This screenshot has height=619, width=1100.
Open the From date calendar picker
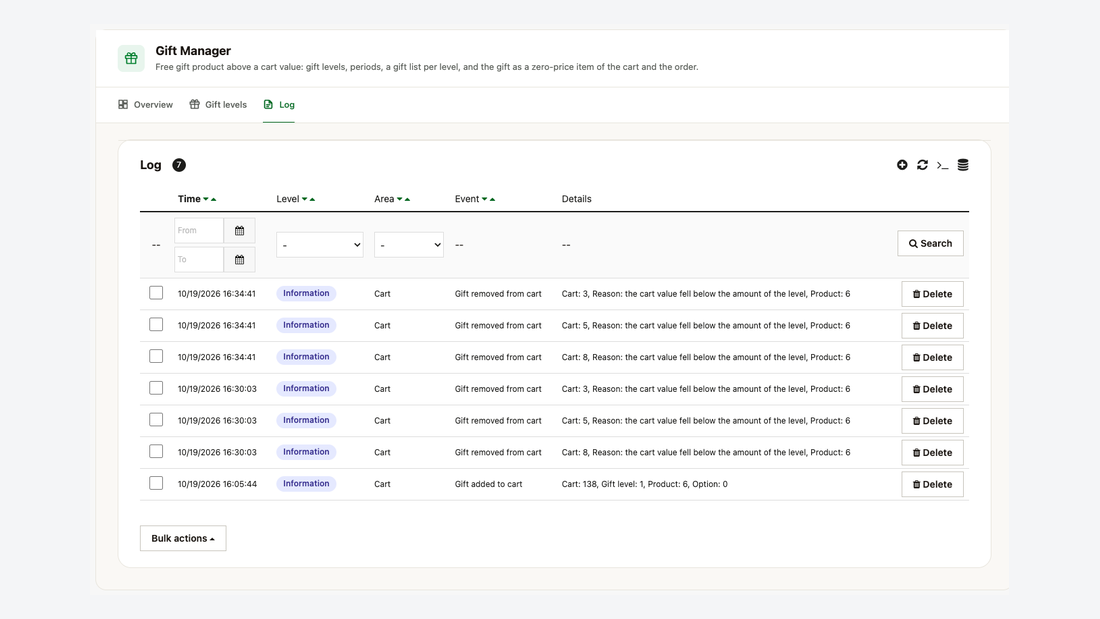click(x=239, y=230)
